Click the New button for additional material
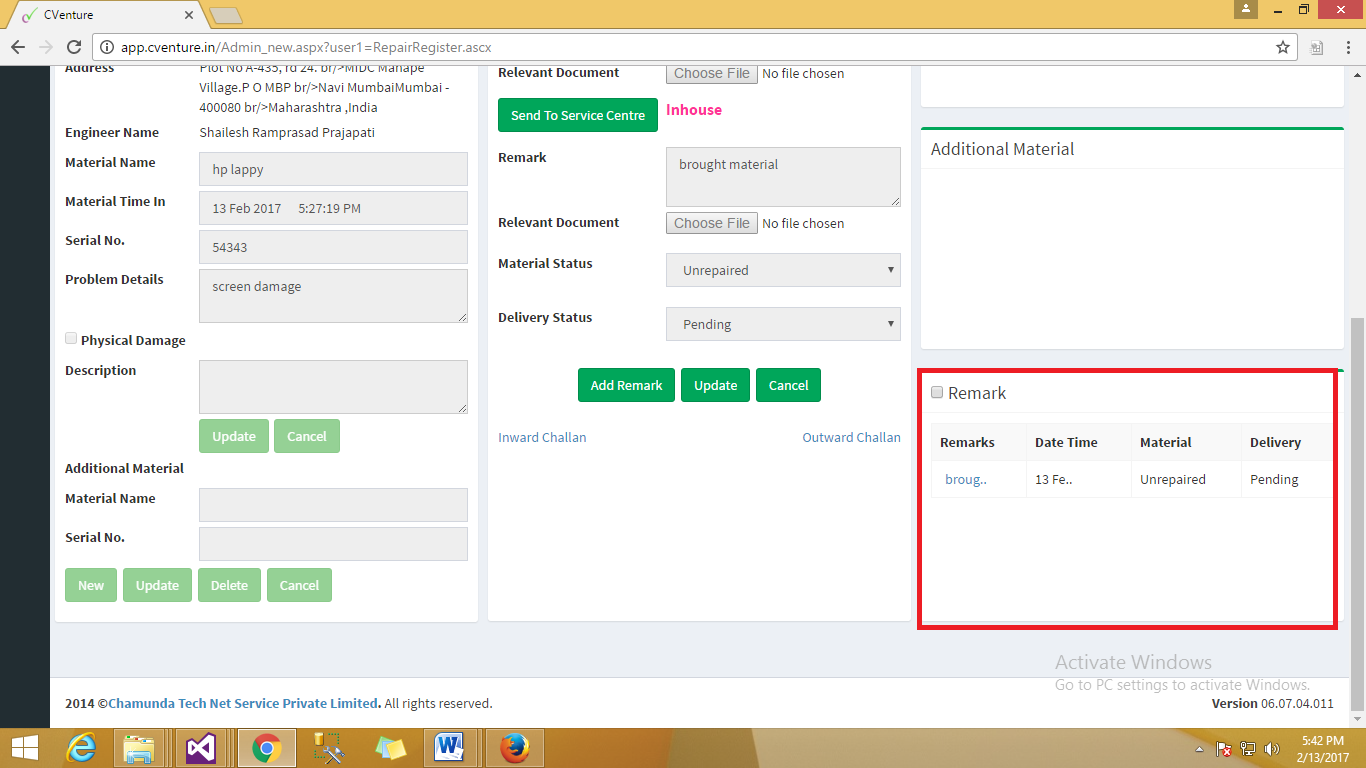This screenshot has height=768, width=1366. point(91,585)
